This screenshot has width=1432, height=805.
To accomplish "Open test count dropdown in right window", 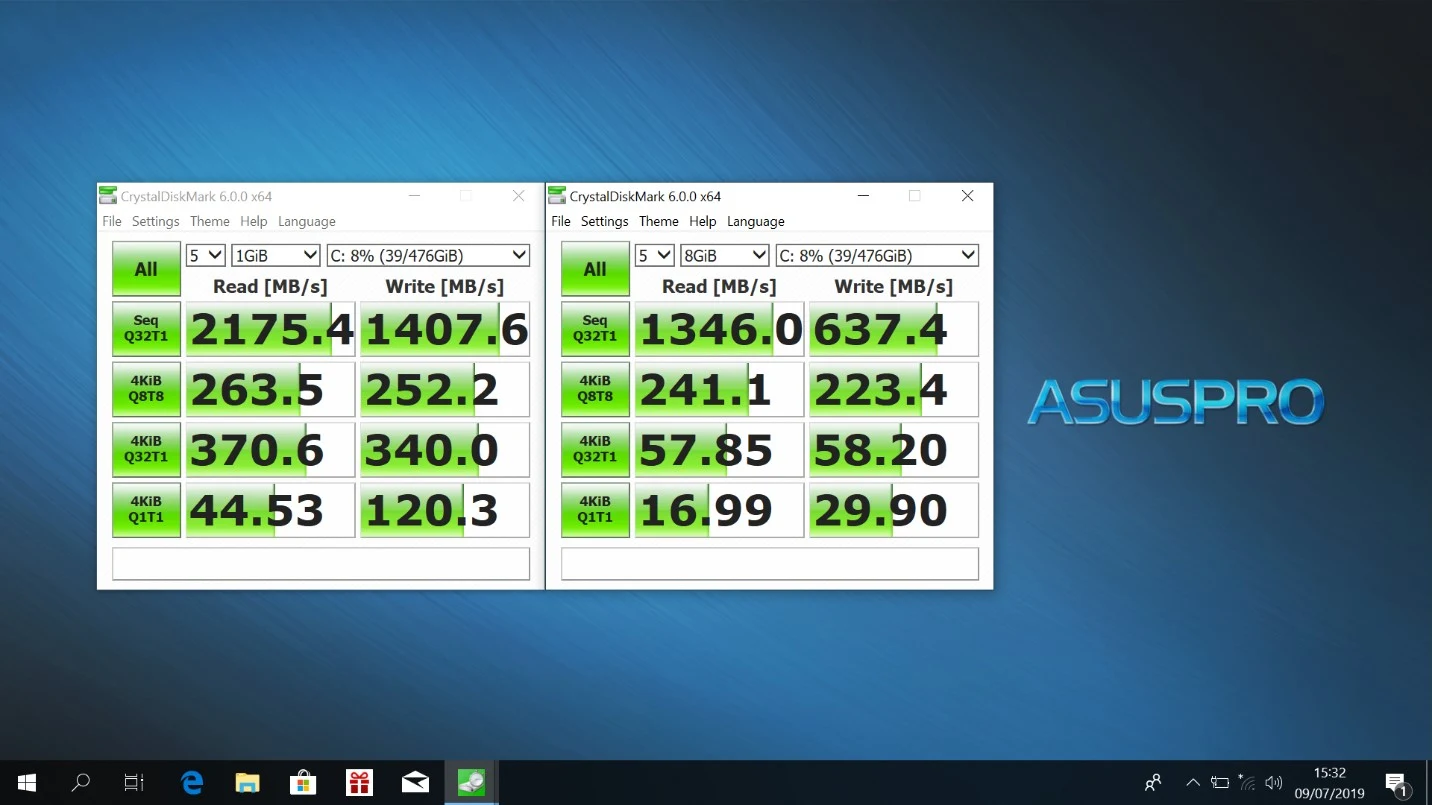I will tap(654, 255).
